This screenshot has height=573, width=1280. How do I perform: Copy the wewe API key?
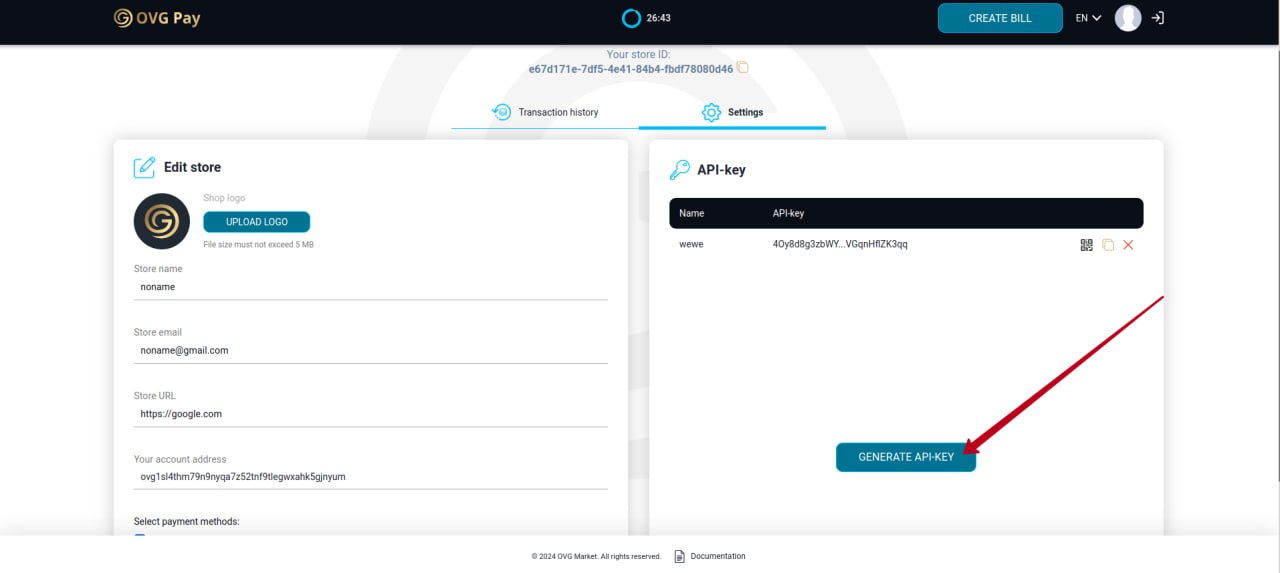1108,245
